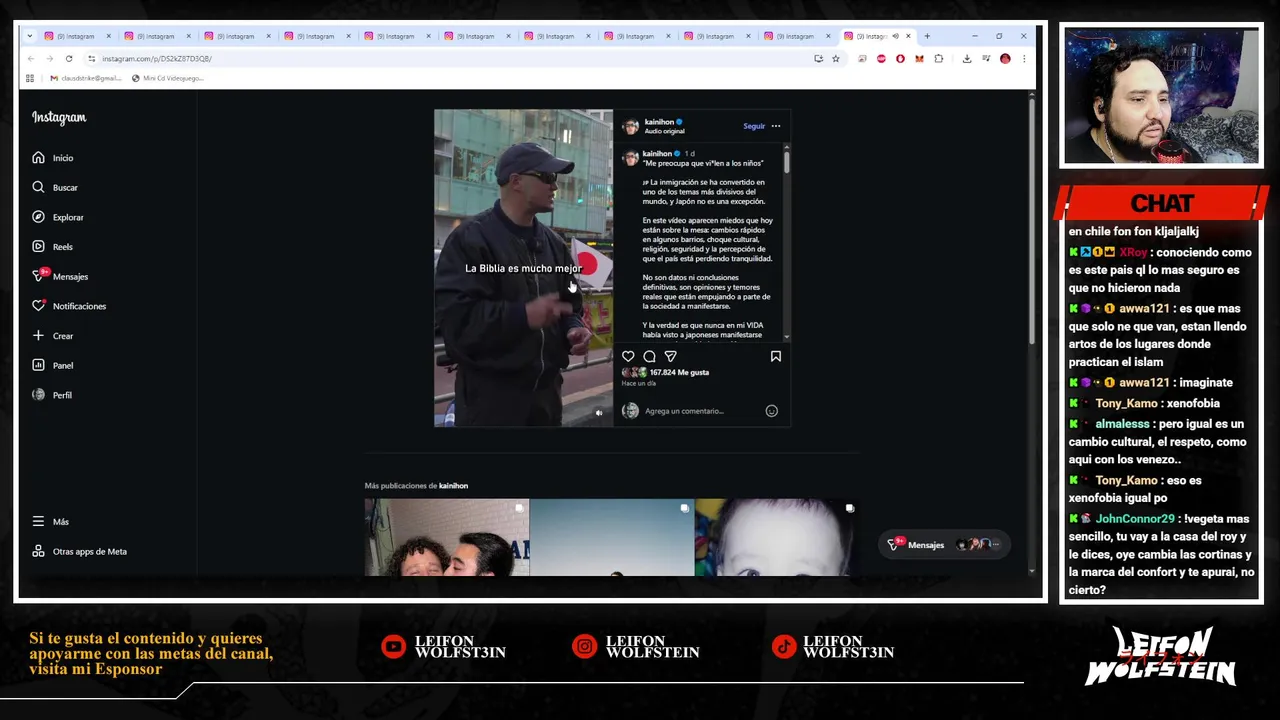Open the 167.824 Me gusta likes list

[679, 372]
